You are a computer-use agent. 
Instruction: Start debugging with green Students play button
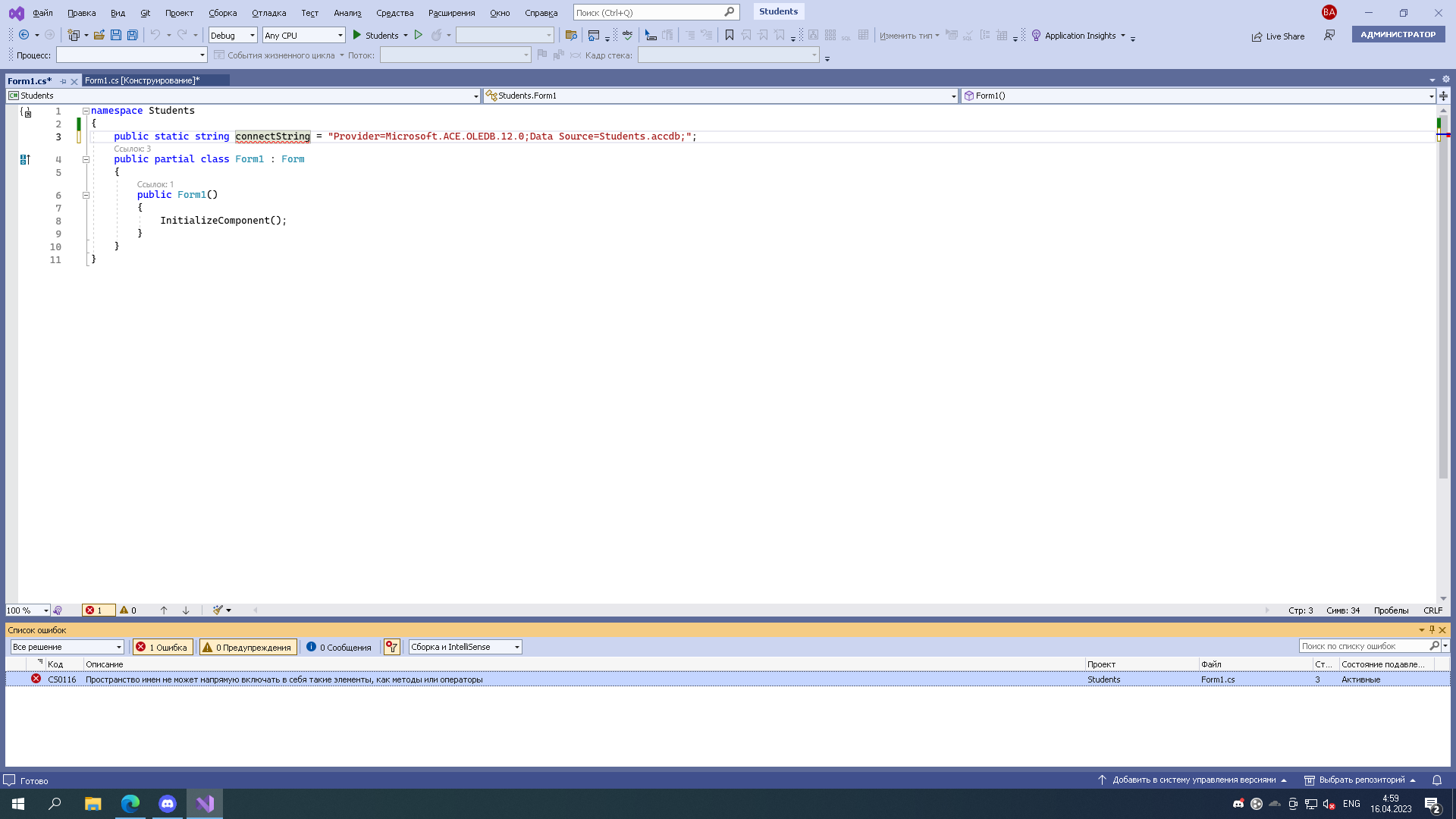point(375,35)
